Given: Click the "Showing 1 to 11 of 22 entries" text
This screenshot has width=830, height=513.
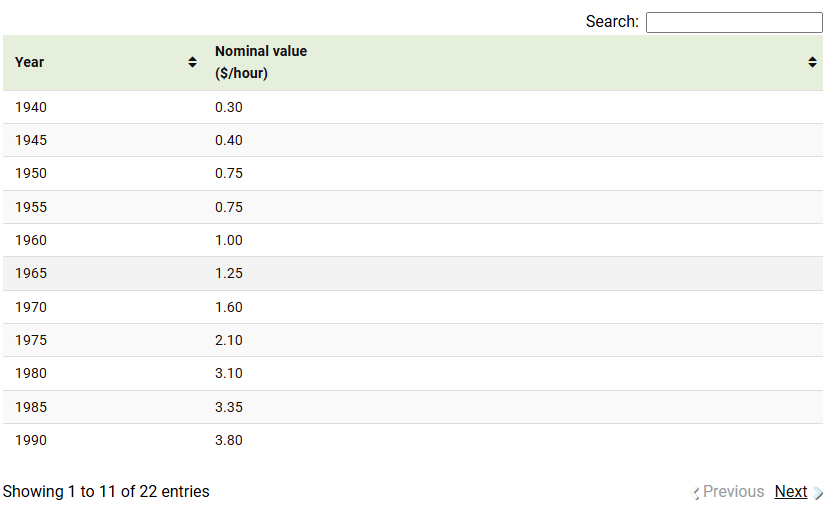Looking at the screenshot, I should click(x=106, y=492).
